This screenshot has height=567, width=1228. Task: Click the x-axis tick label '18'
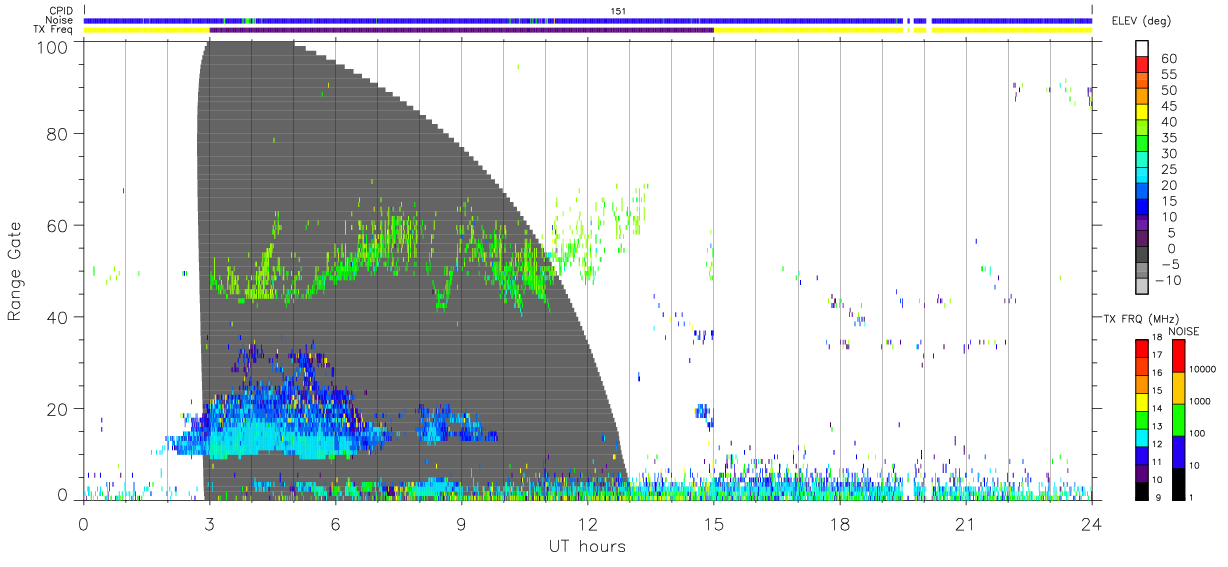(x=840, y=524)
